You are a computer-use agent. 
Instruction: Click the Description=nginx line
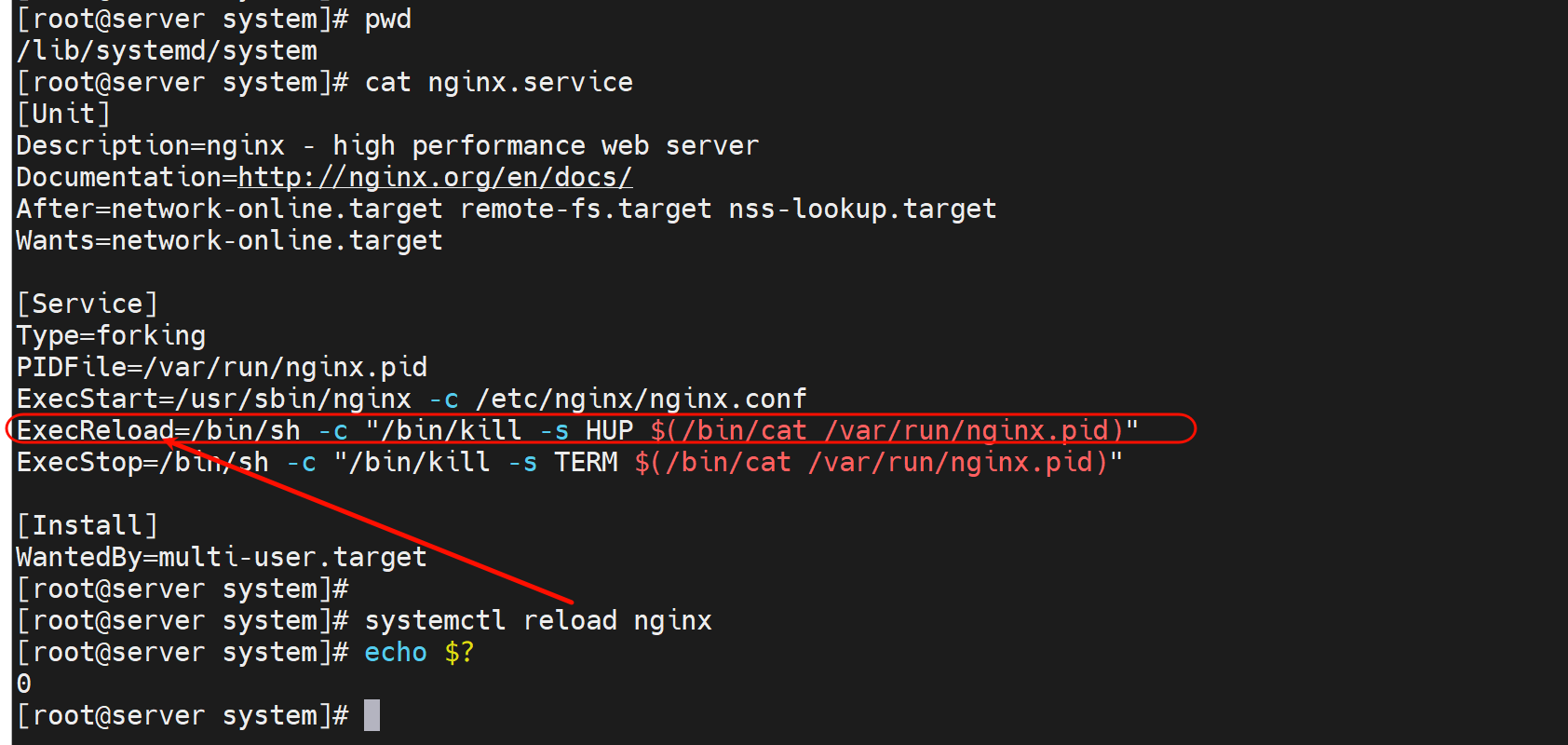pyautogui.click(x=387, y=146)
